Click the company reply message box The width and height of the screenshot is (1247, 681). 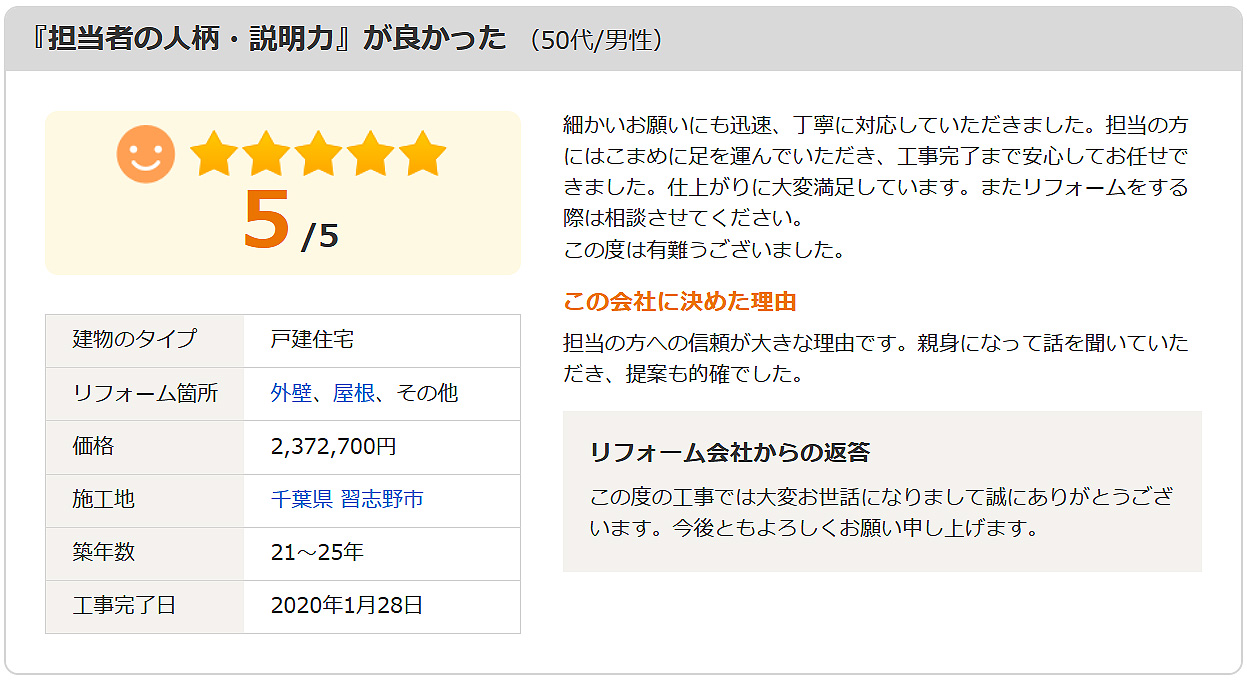point(882,491)
